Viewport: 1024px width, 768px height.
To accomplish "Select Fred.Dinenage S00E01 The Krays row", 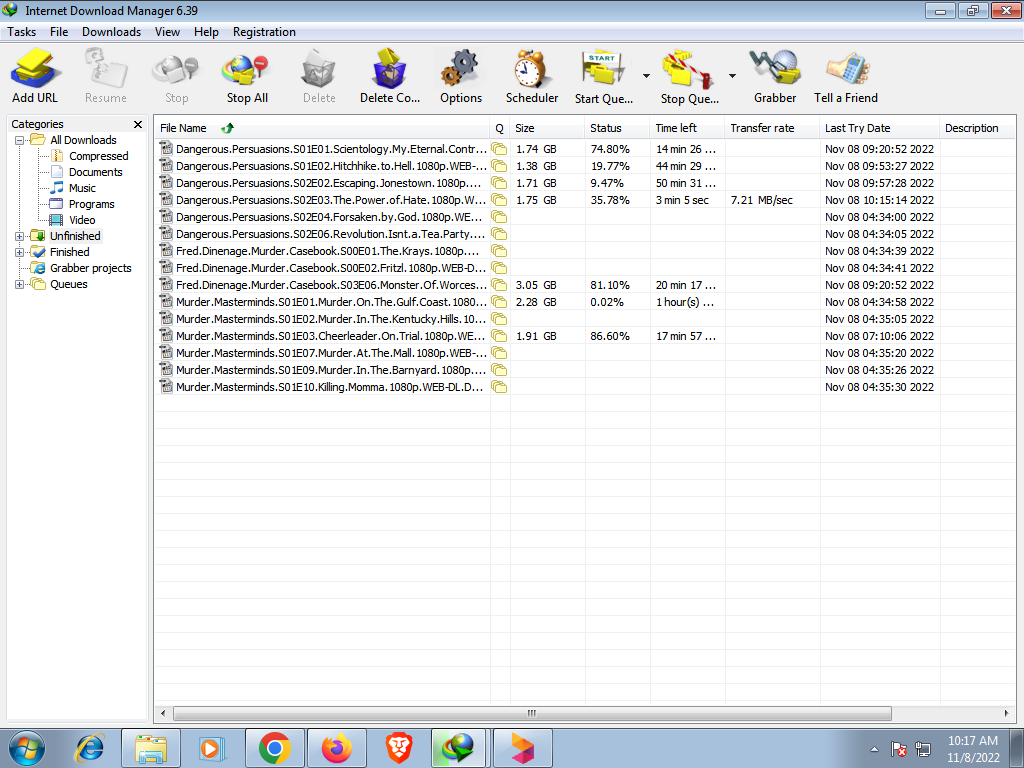I will [584, 251].
